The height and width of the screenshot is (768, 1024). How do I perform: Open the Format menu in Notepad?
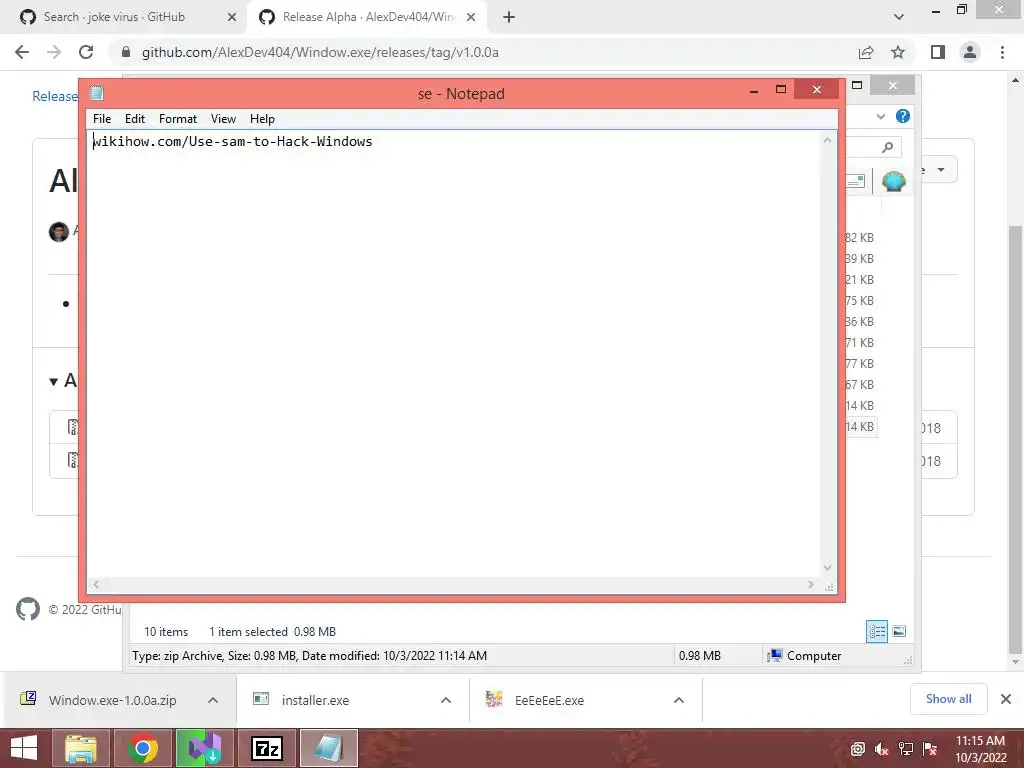tap(178, 119)
